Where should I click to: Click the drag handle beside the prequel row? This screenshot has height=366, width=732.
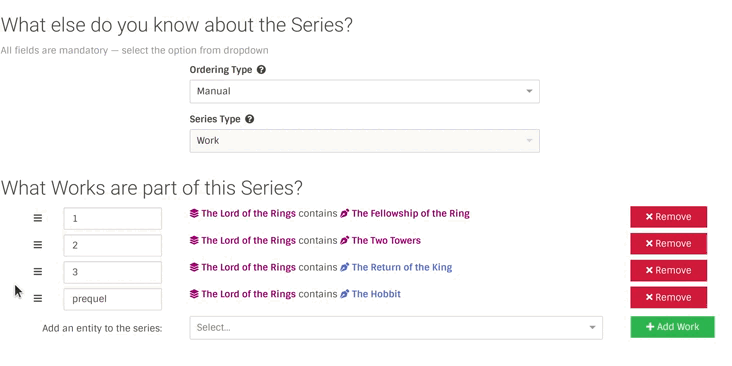tap(38, 298)
